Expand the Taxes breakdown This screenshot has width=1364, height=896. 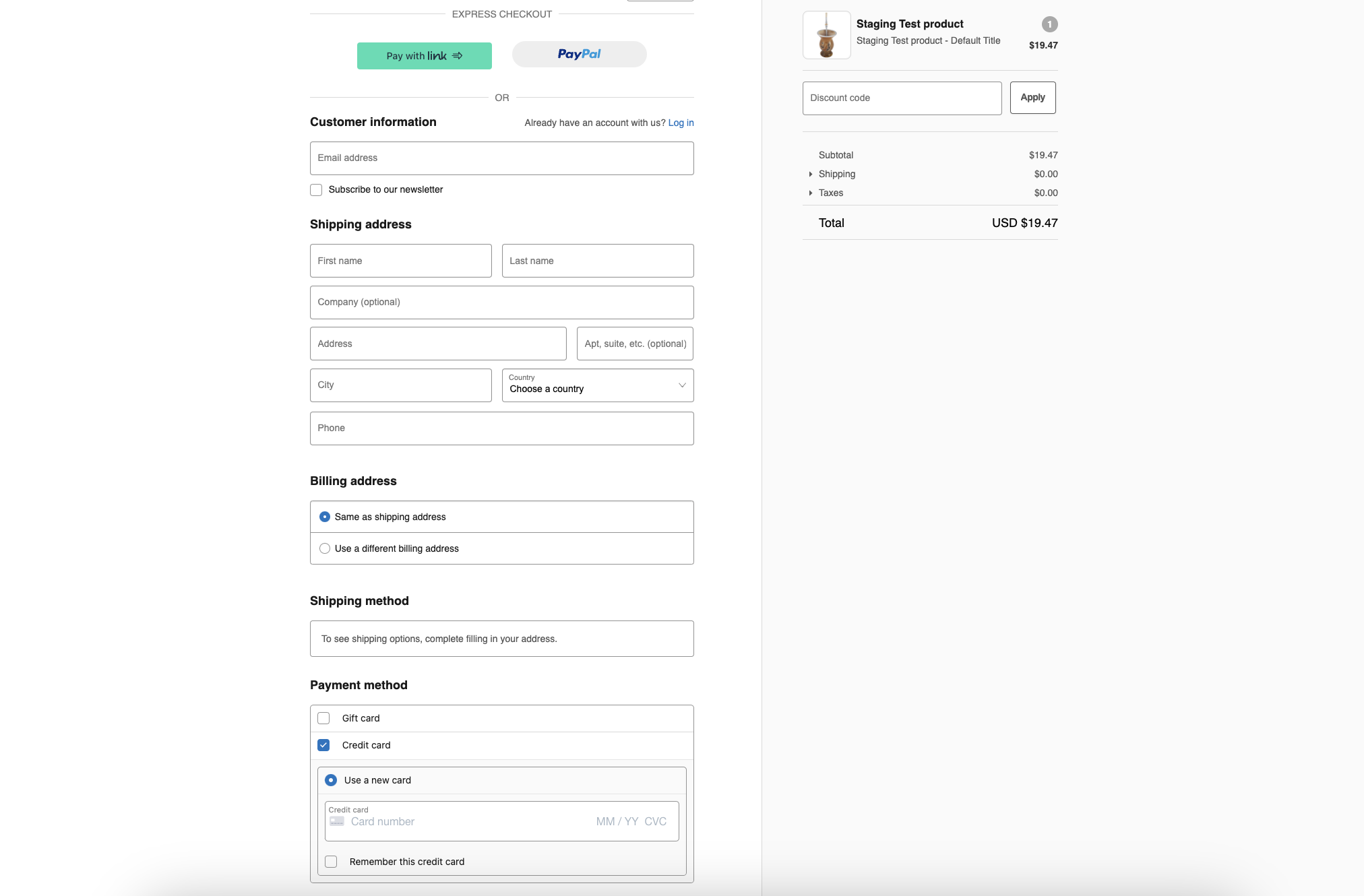point(811,193)
